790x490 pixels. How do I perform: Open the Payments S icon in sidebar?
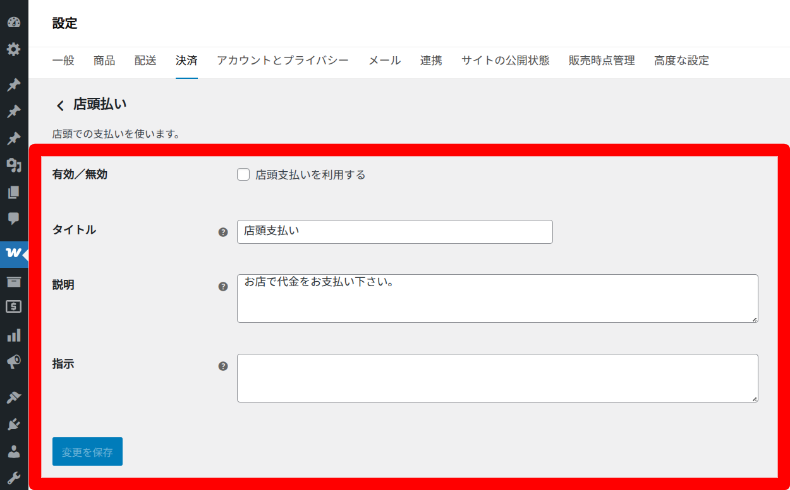[14, 307]
